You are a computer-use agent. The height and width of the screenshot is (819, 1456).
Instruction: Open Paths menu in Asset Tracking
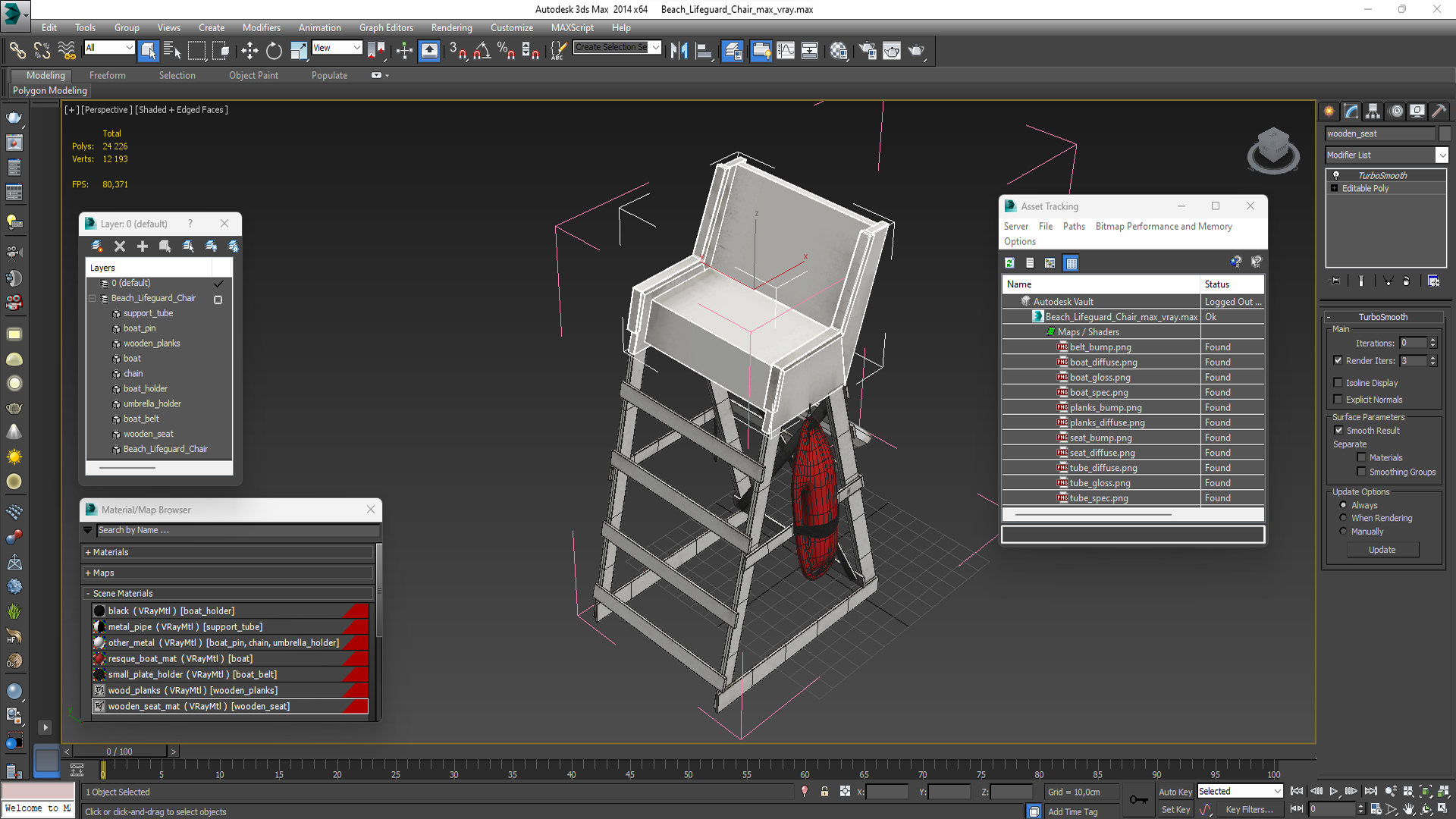(x=1074, y=226)
